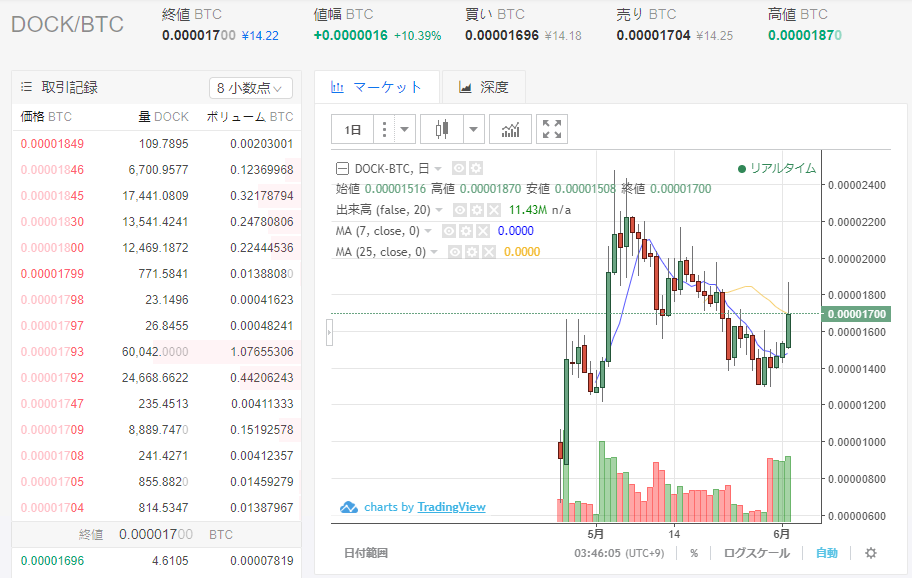Open chart settings gear at bottom right
912x578 pixels.
coord(870,553)
